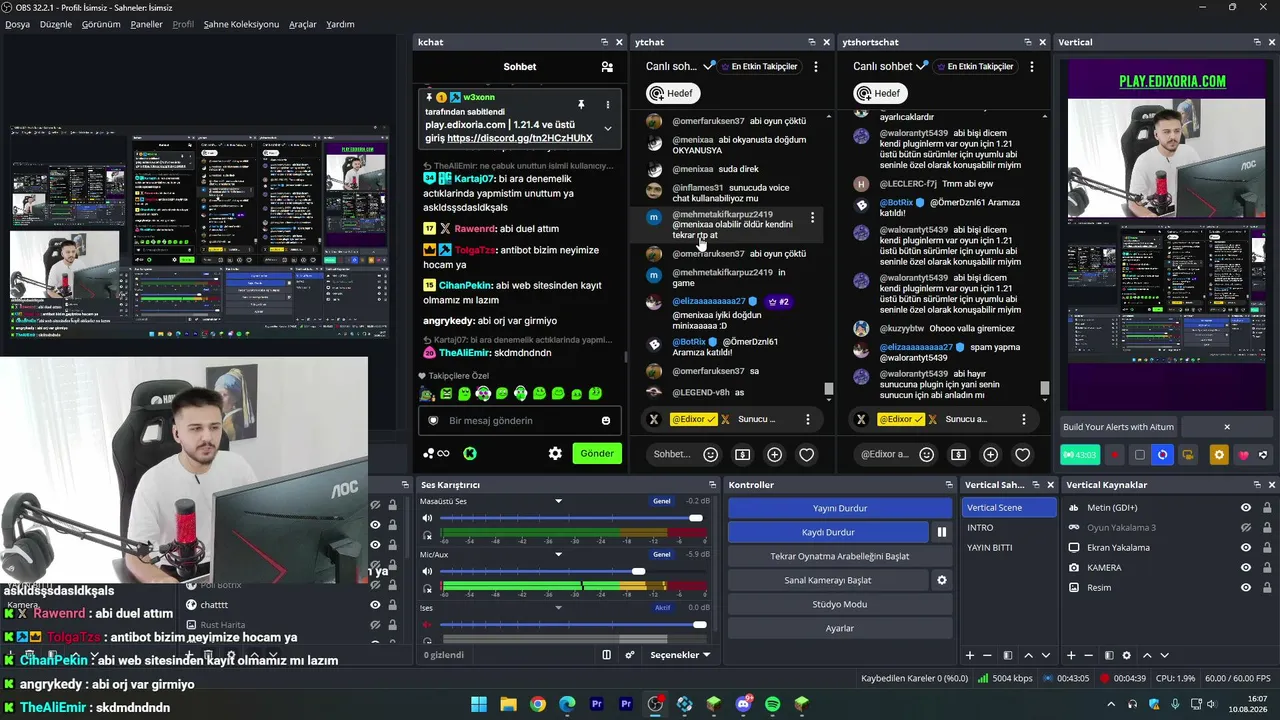The image size is (1280, 720).
Task: Open virtual camera settings gear
Action: [941, 580]
